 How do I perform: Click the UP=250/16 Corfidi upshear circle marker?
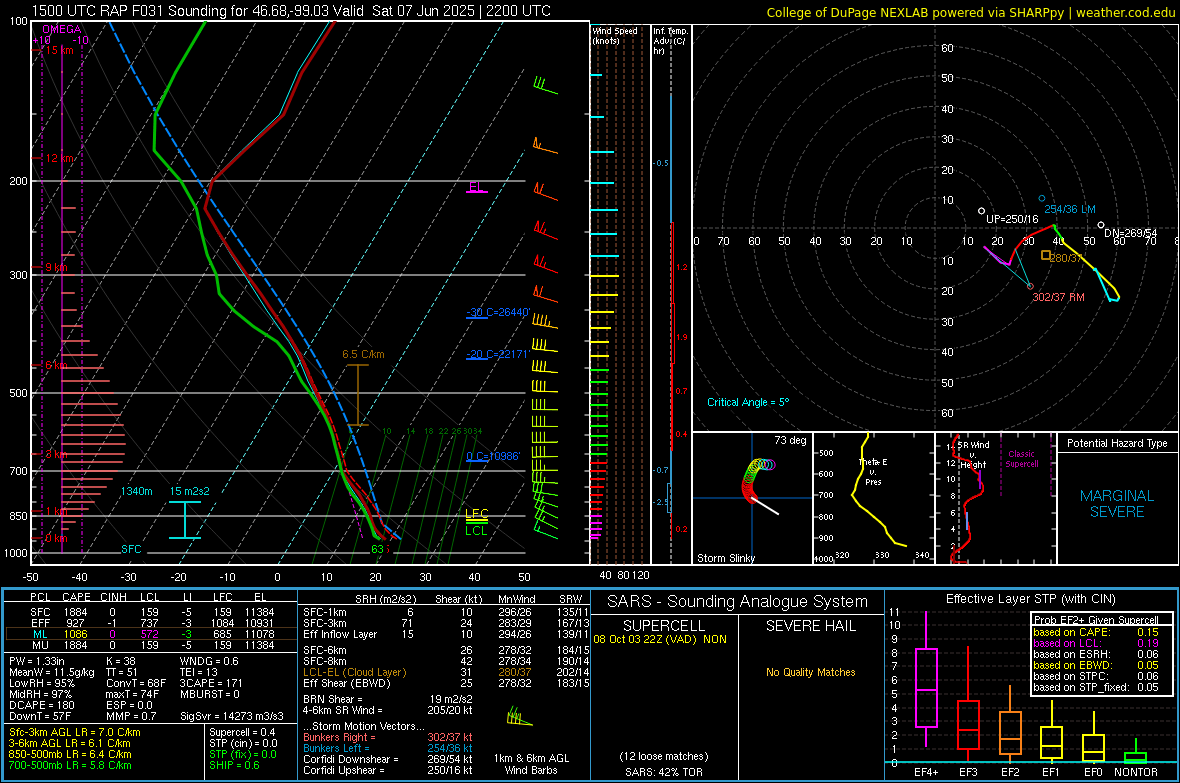[x=981, y=212]
